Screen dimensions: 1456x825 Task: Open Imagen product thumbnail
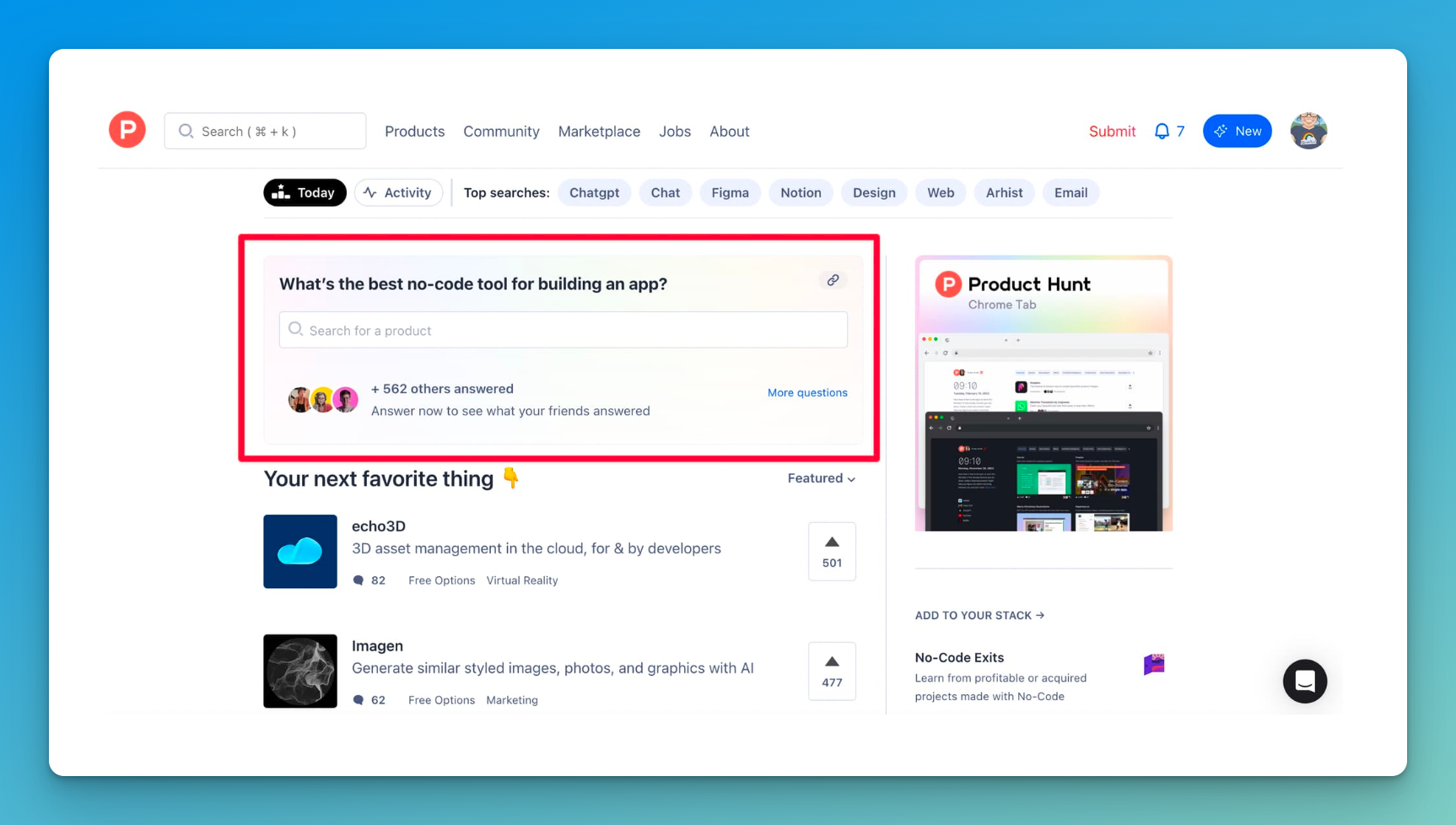click(x=300, y=671)
